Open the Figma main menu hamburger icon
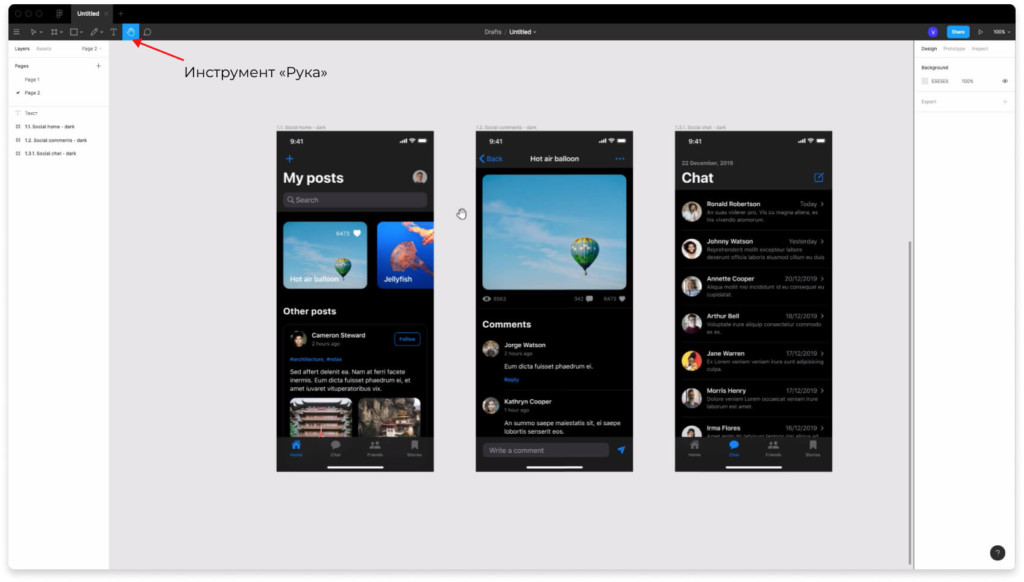1024x582 pixels. 16,32
